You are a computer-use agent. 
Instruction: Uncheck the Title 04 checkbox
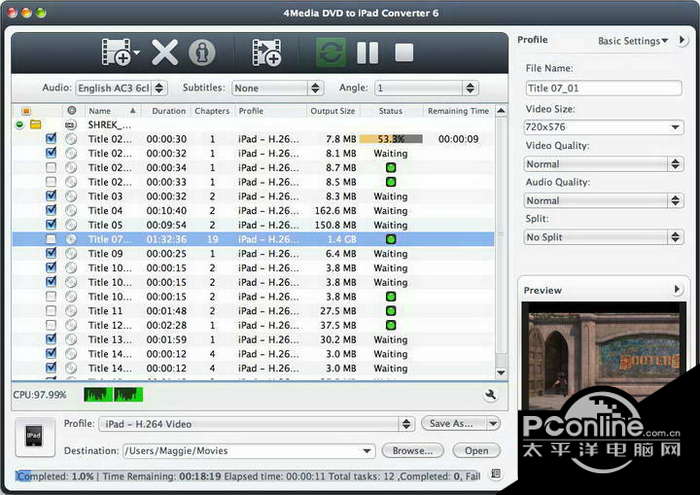(x=51, y=210)
